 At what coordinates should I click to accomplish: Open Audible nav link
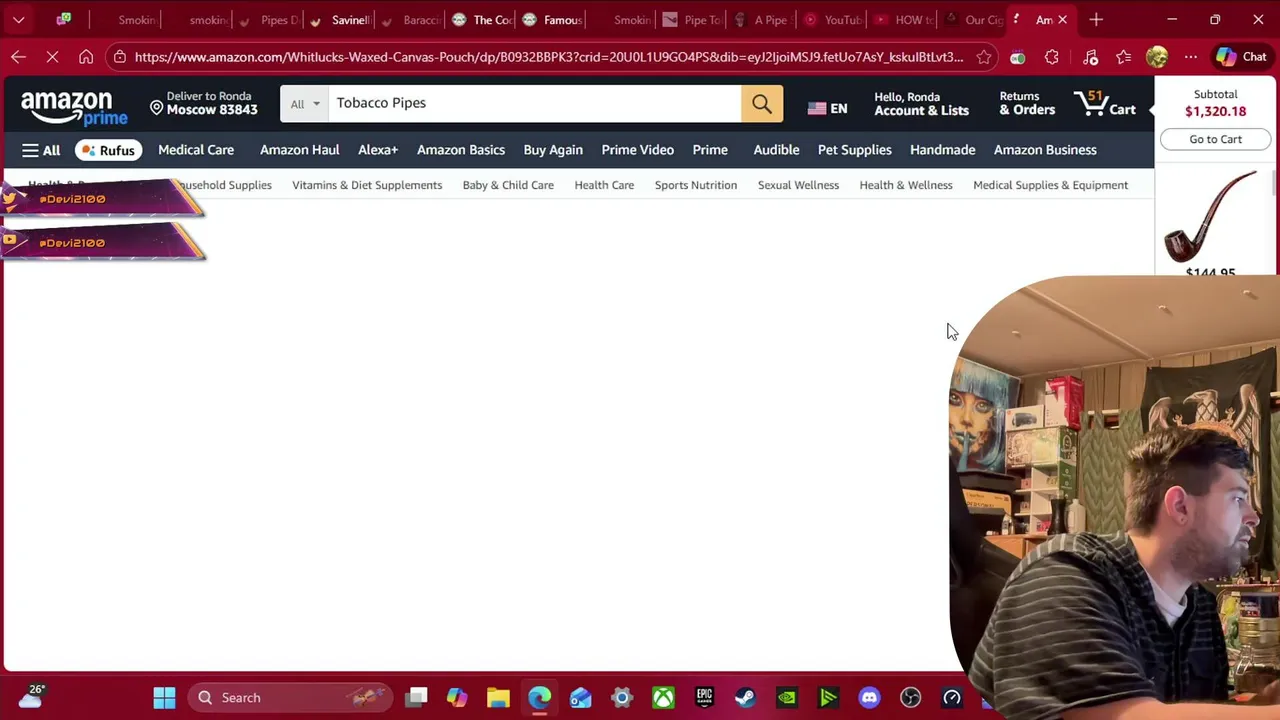pyautogui.click(x=776, y=150)
